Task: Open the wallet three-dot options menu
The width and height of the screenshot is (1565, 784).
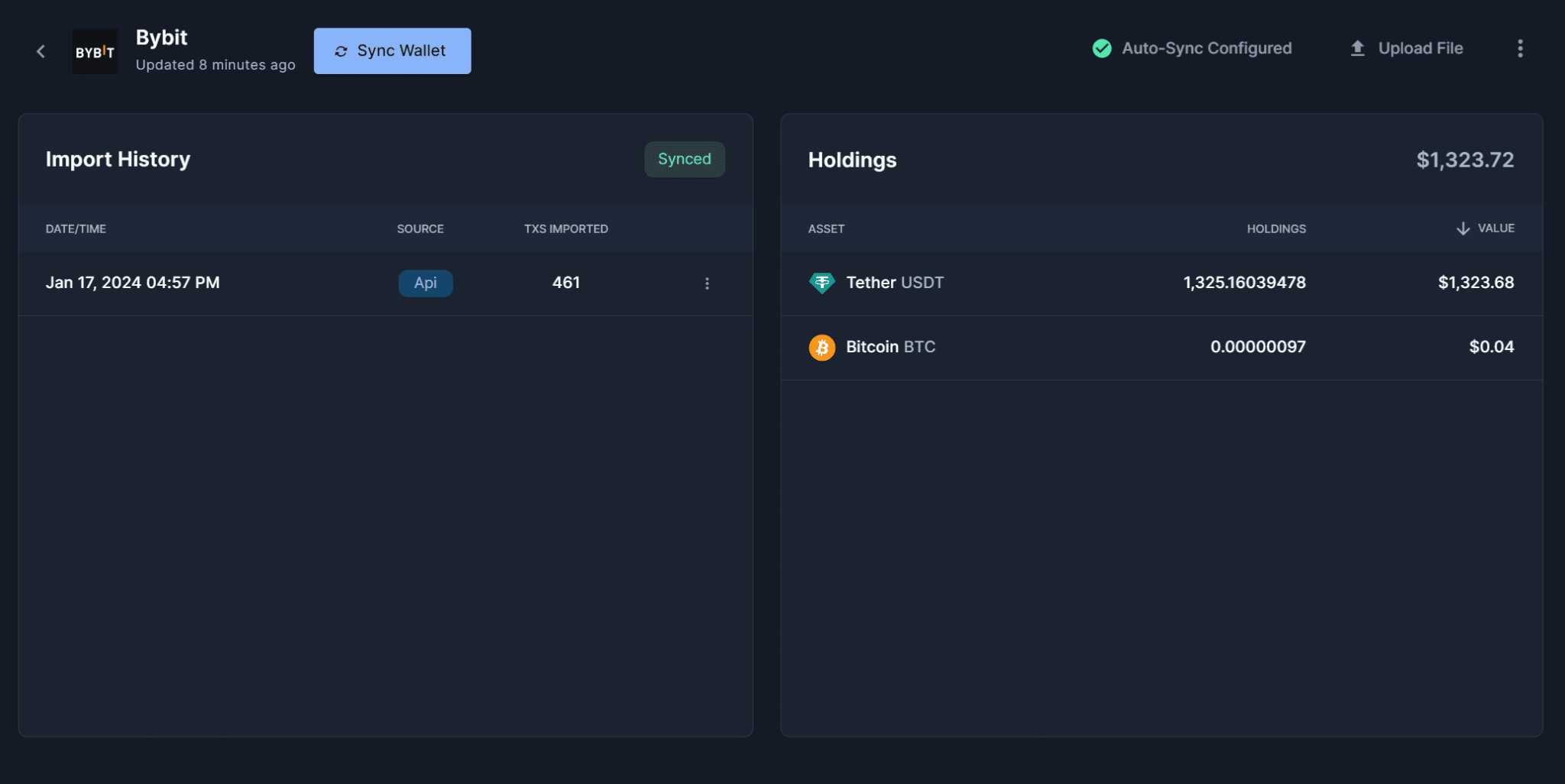Action: [1520, 48]
